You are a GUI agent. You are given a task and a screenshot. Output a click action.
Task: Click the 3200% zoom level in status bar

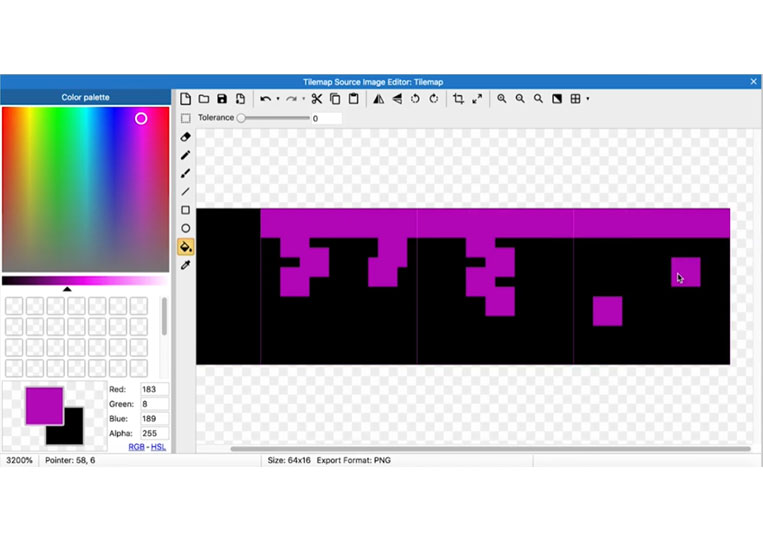coord(19,460)
